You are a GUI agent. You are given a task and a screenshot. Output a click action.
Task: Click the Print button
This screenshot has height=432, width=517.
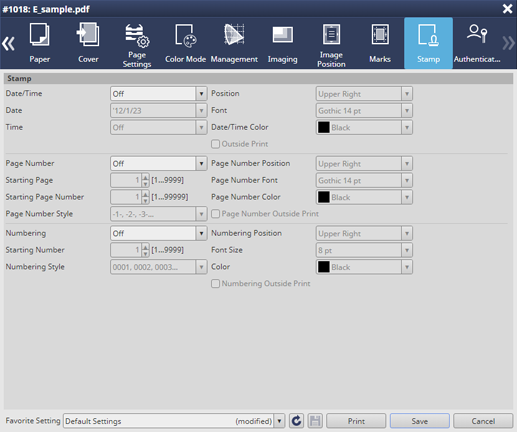pyautogui.click(x=356, y=421)
